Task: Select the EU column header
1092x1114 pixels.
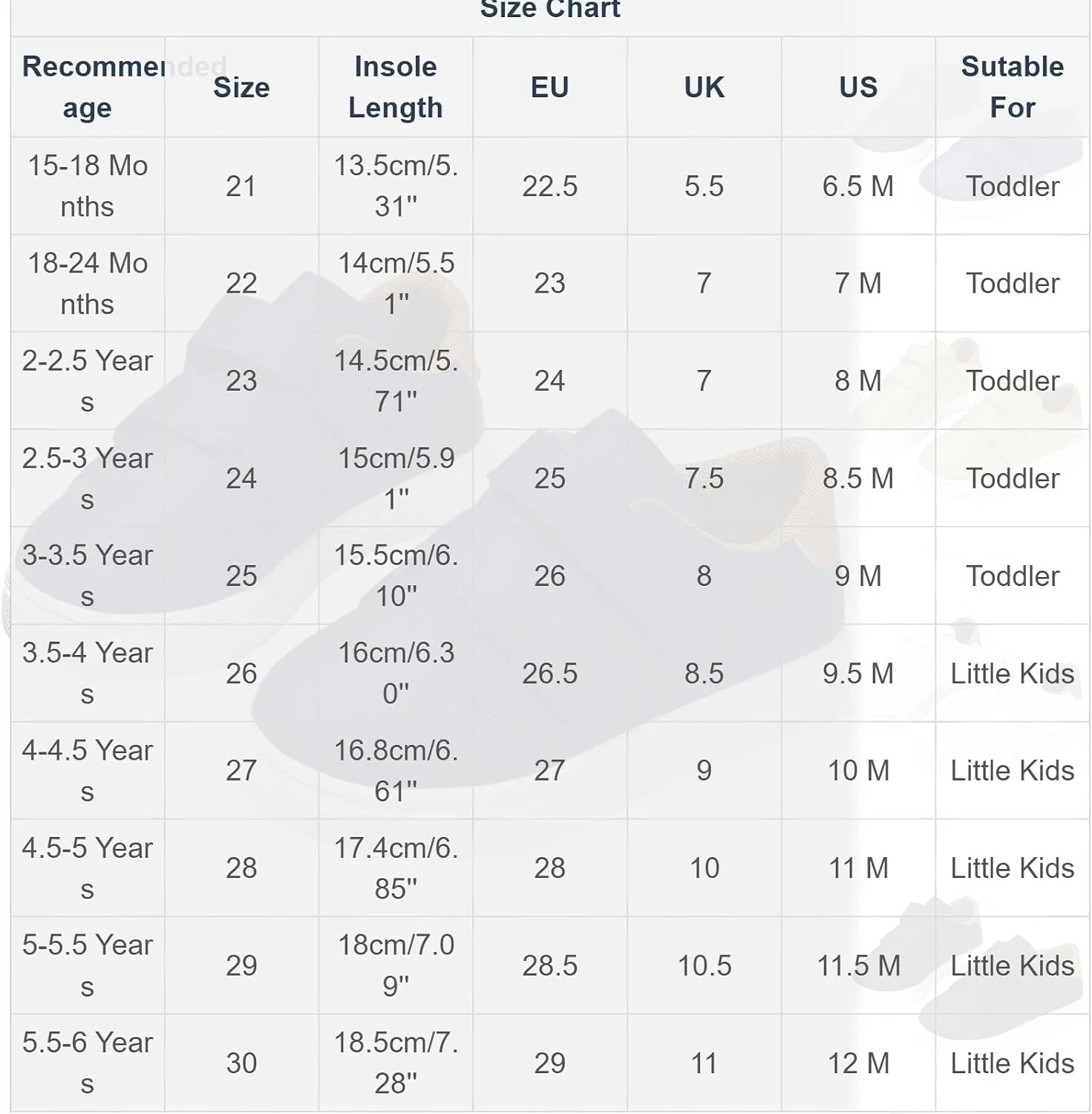Action: 550,87
